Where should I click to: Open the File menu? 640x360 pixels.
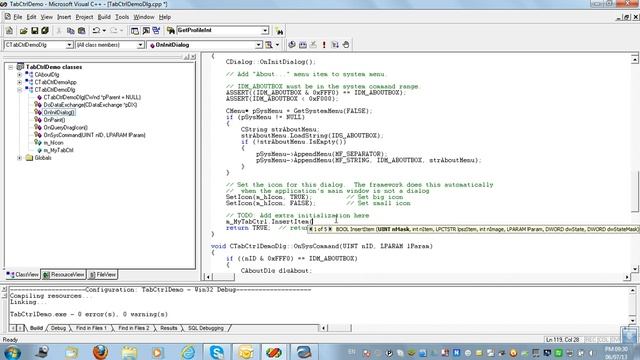click(x=18, y=17)
